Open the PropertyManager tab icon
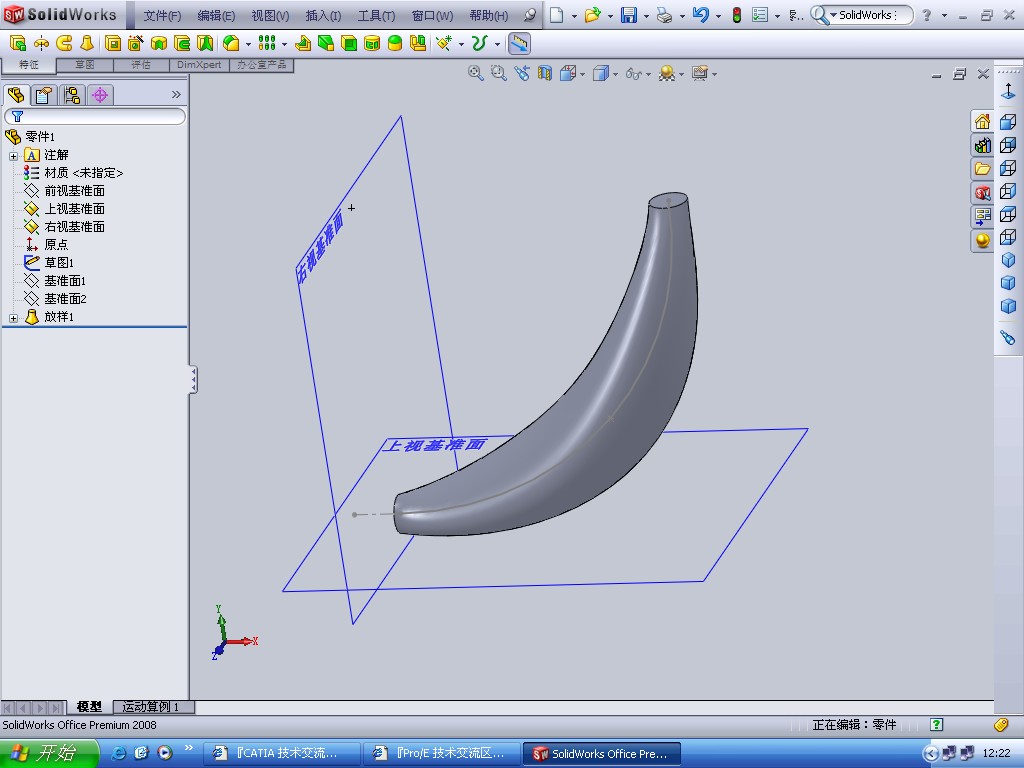The height and width of the screenshot is (768, 1024). (44, 95)
